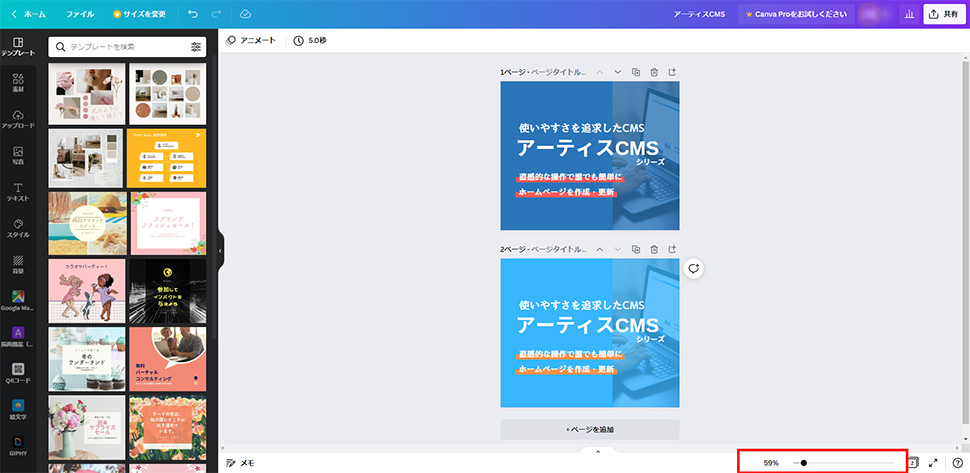Click the canvas vertical scrollbar
Viewport: 970px width, 473px height.
click(x=966, y=244)
